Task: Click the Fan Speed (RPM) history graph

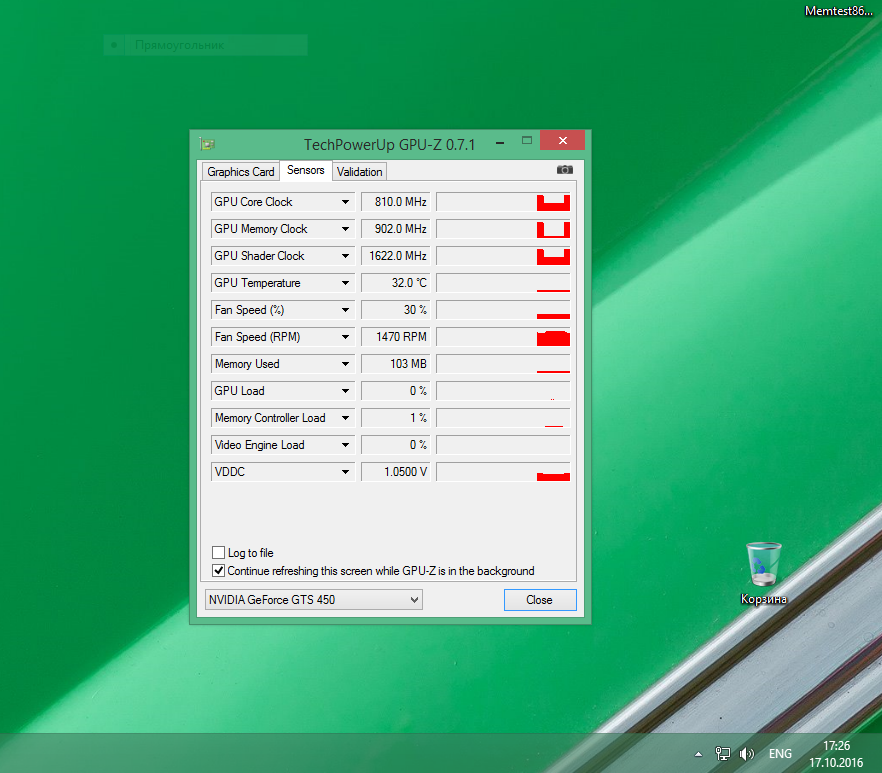Action: [x=503, y=337]
